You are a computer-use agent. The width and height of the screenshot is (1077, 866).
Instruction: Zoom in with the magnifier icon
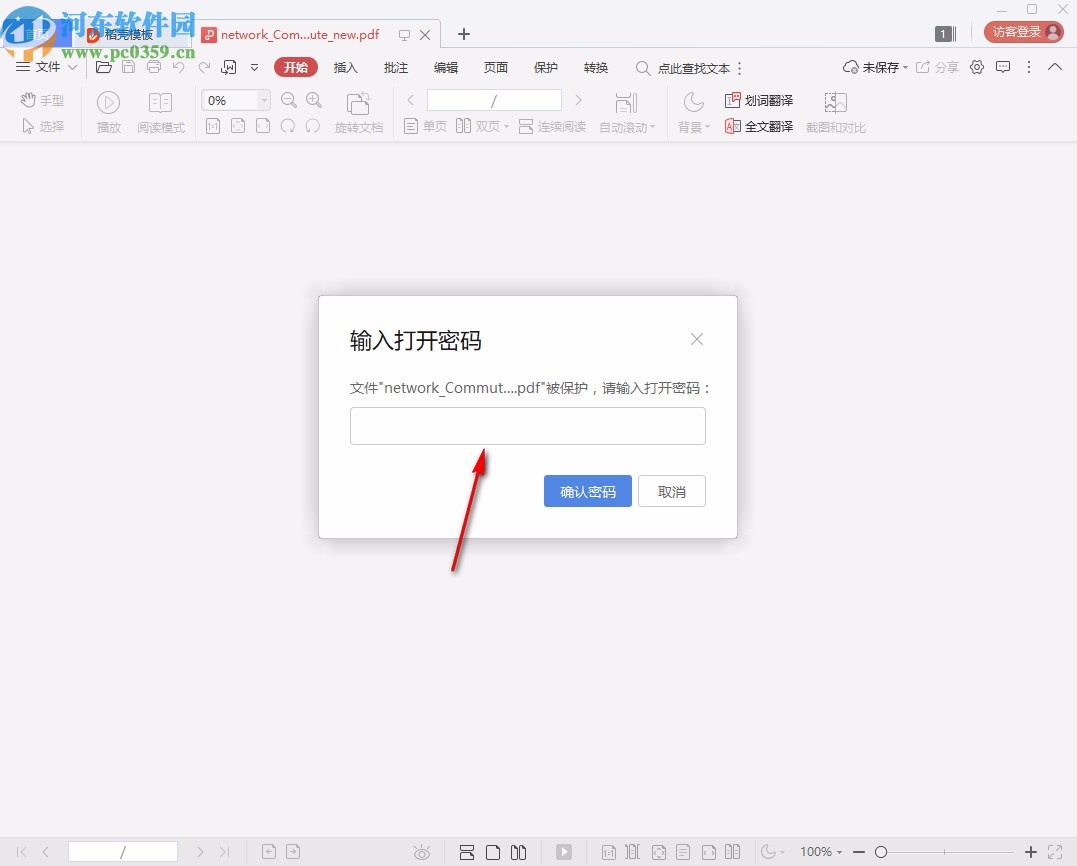pyautogui.click(x=314, y=100)
